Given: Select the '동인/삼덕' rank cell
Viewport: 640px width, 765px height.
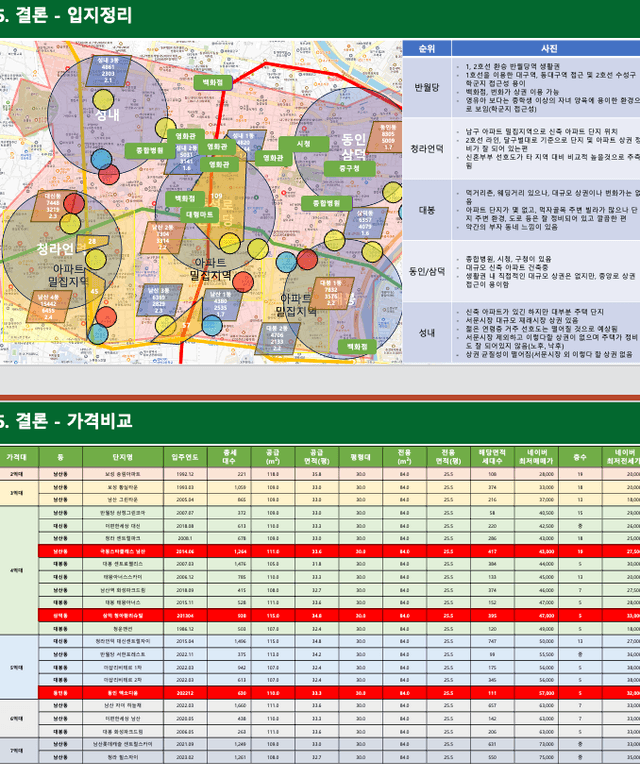Looking at the screenshot, I should tap(427, 271).
